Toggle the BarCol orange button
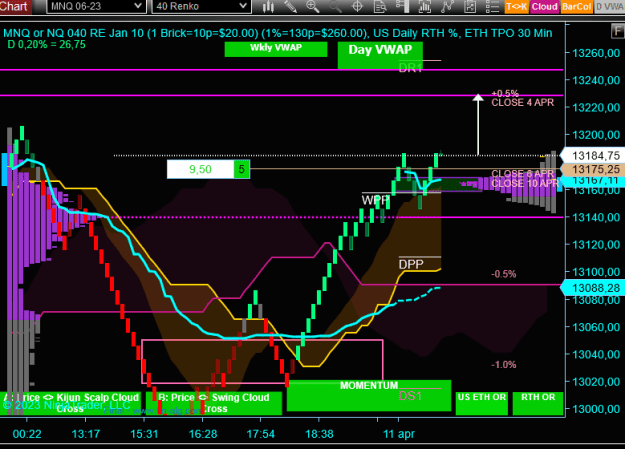This screenshot has height=449, width=625. coord(576,7)
